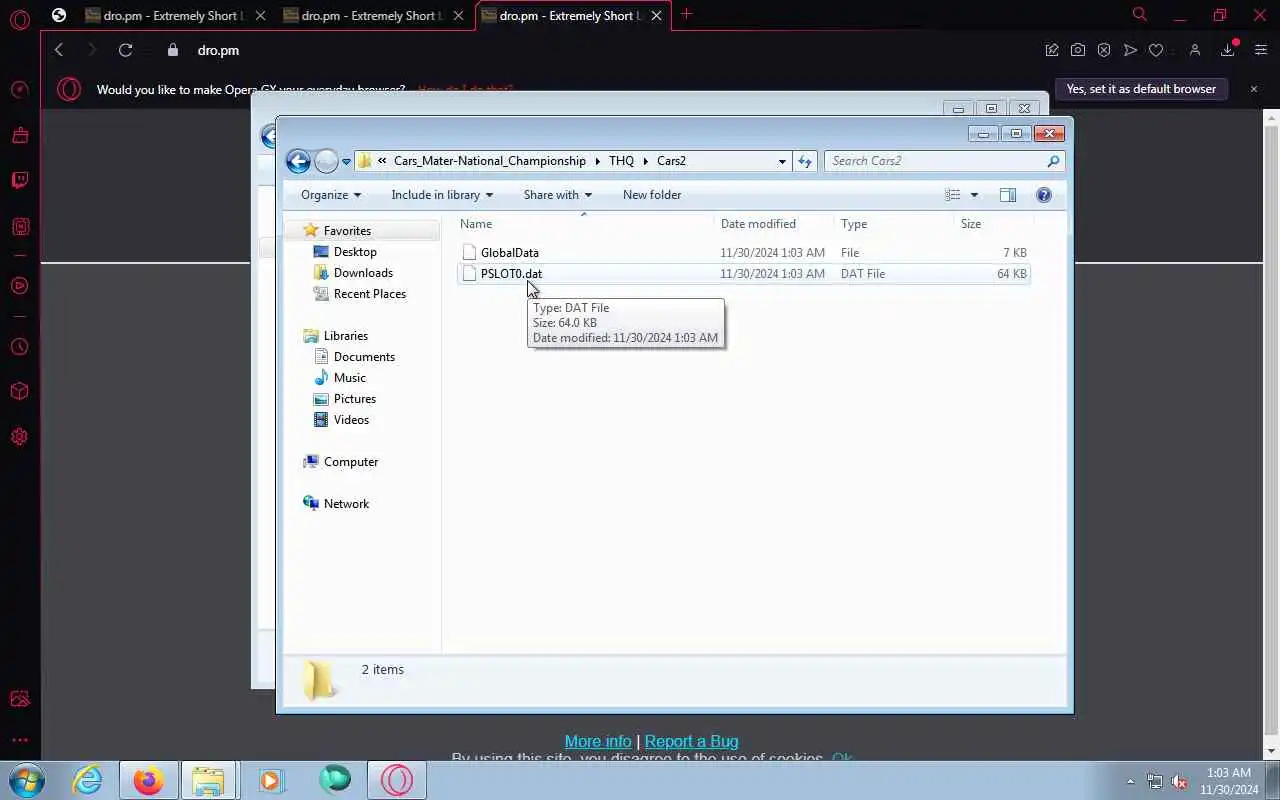The image size is (1280, 800).
Task: Set Opera GX as default browser
Action: click(x=1141, y=89)
